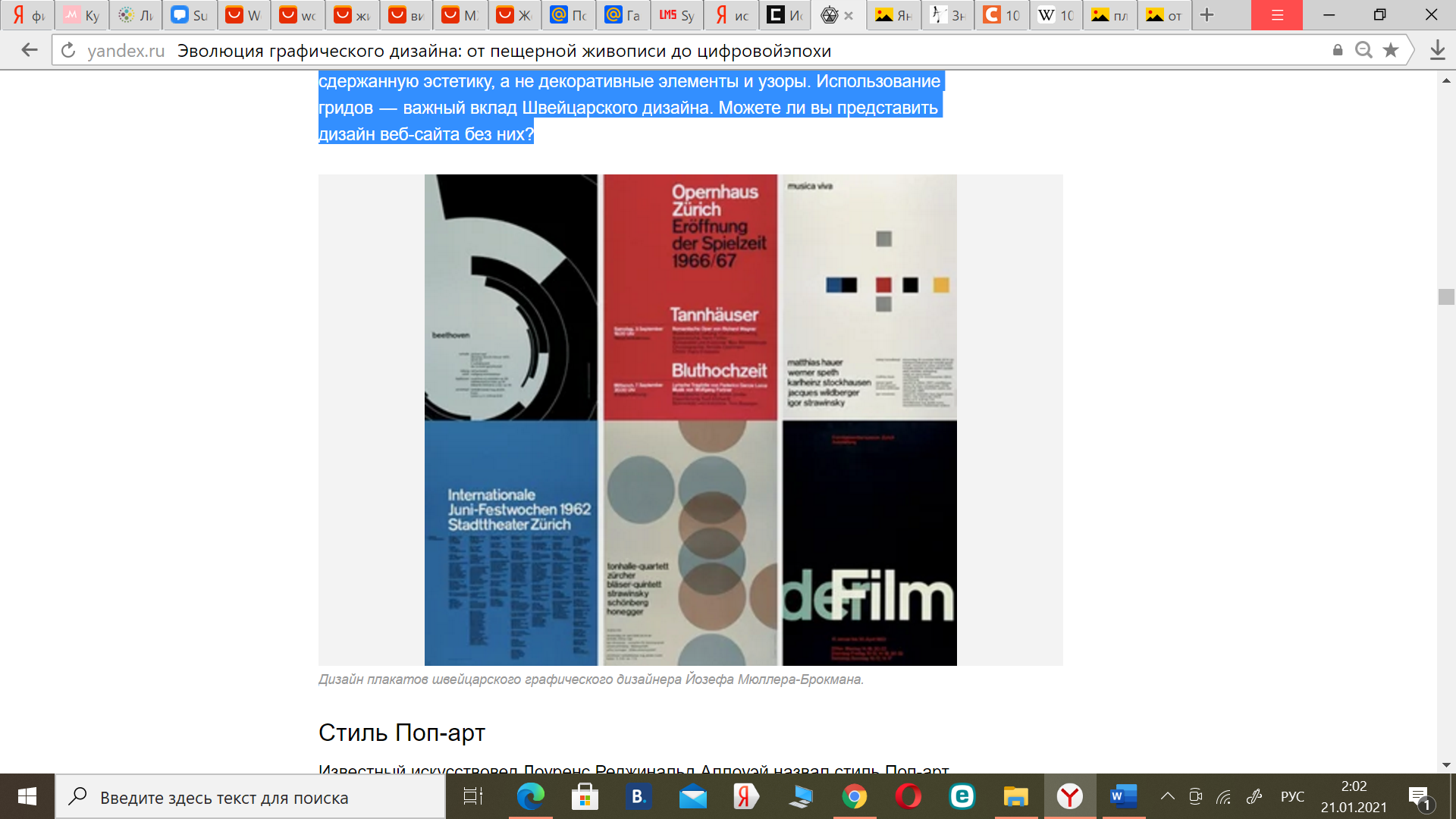Close the current active tab
The height and width of the screenshot is (819, 1456).
point(849,15)
